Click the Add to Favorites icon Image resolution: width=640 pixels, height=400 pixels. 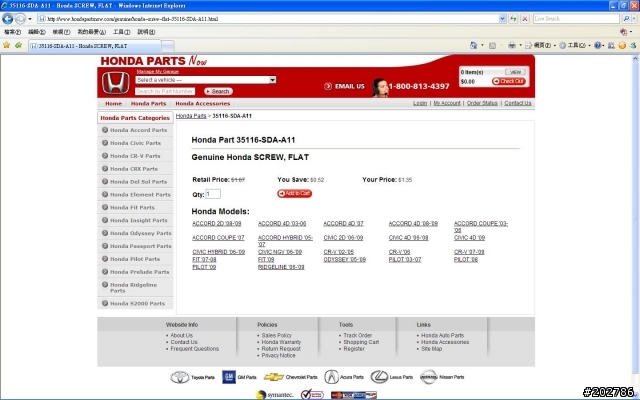(x=18, y=45)
